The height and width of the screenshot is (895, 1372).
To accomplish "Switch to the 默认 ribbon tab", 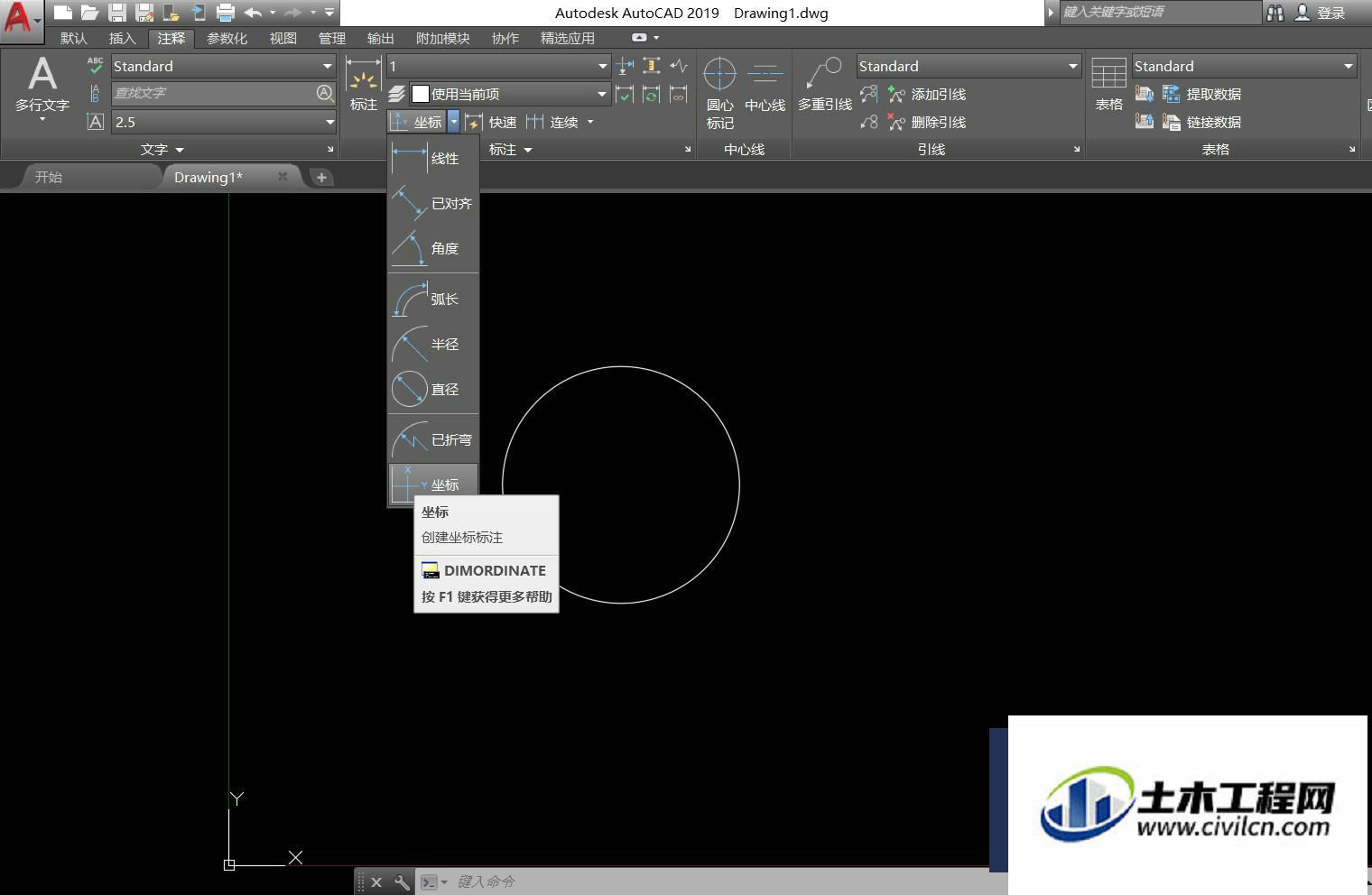I will coord(74,38).
